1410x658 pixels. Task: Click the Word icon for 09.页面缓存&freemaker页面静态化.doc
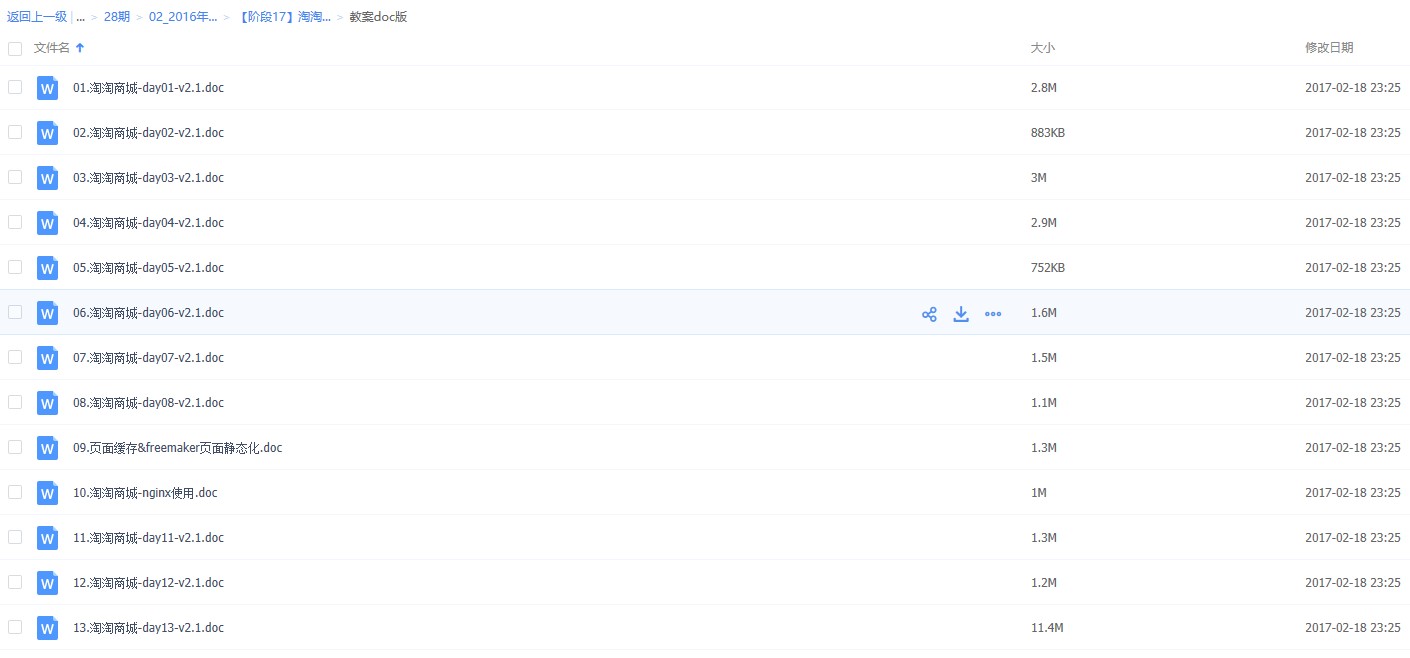click(x=47, y=448)
